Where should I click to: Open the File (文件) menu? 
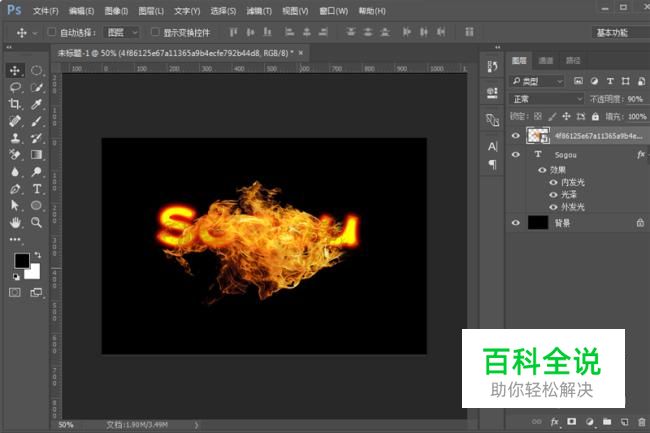point(46,11)
